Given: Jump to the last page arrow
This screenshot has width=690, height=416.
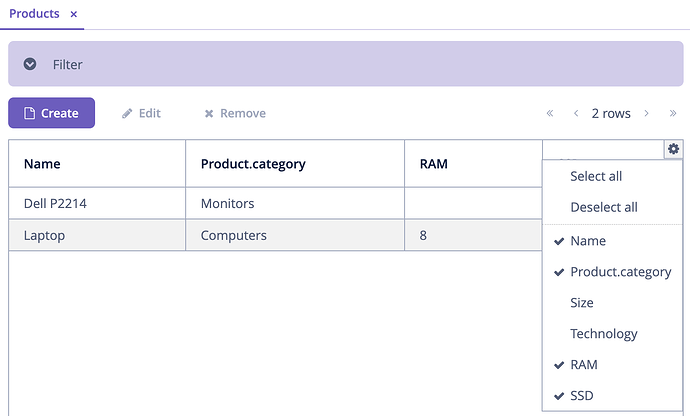Looking at the screenshot, I should click(x=673, y=113).
